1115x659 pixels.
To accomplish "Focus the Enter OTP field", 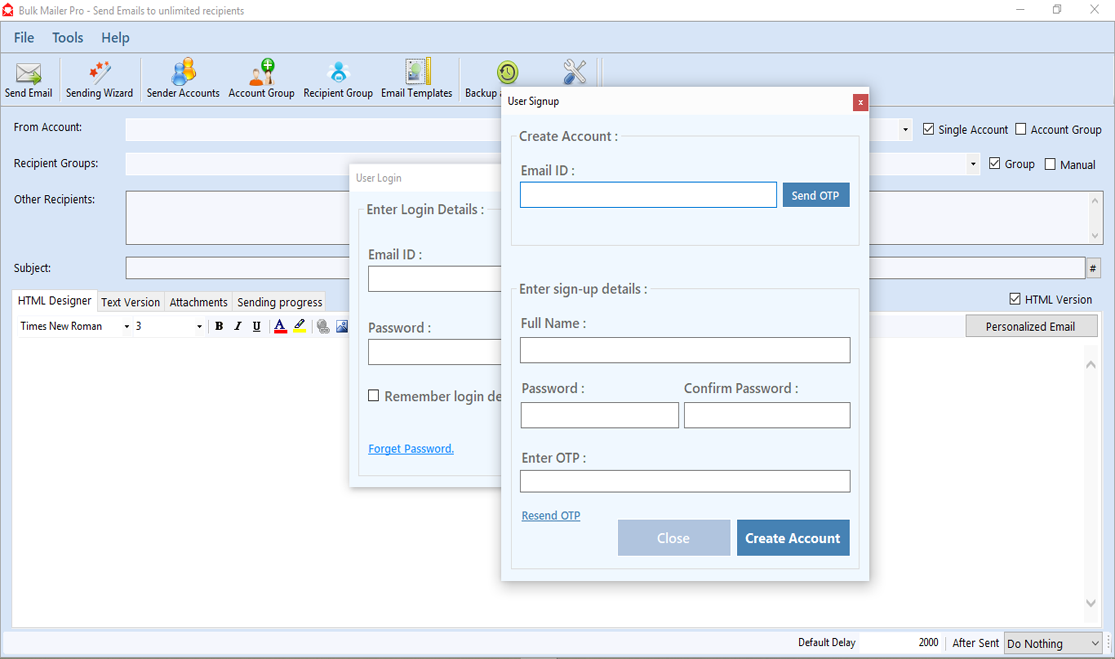I will [x=685, y=481].
